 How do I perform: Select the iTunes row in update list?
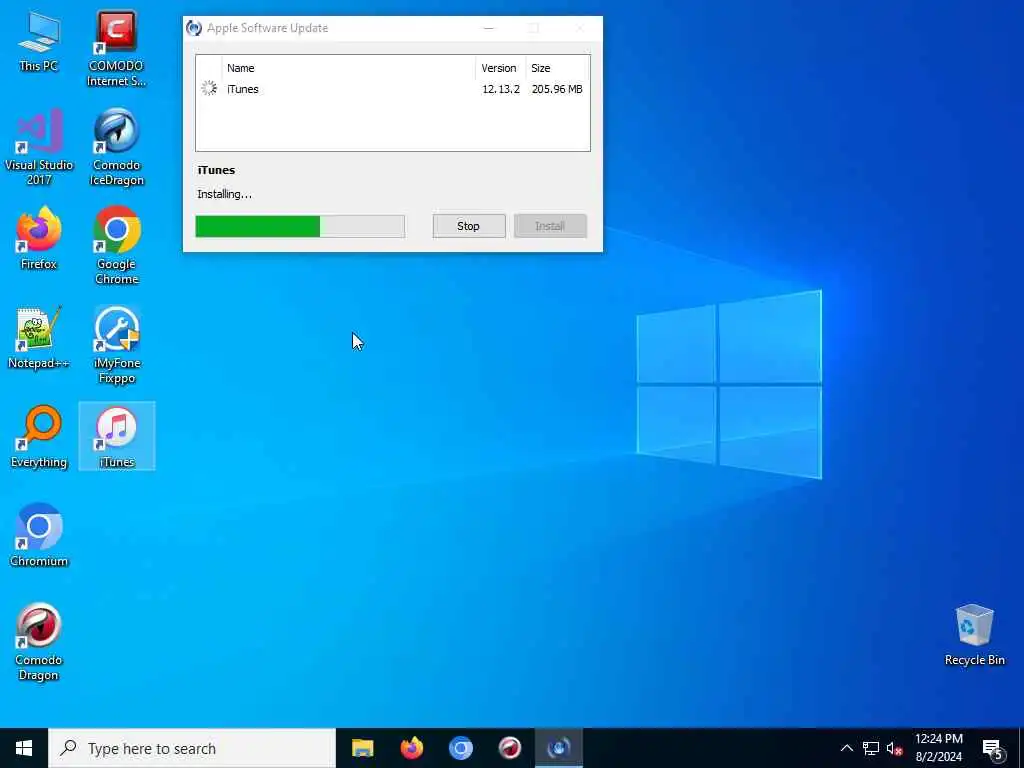point(392,89)
